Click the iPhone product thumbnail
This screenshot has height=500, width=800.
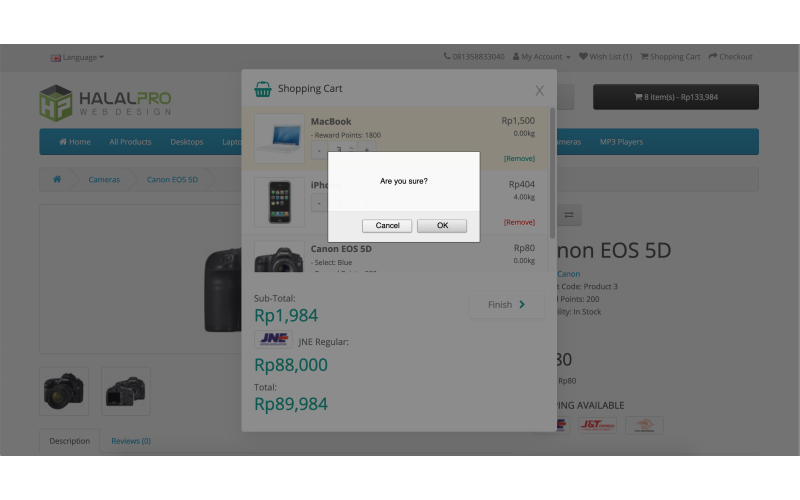(x=279, y=202)
